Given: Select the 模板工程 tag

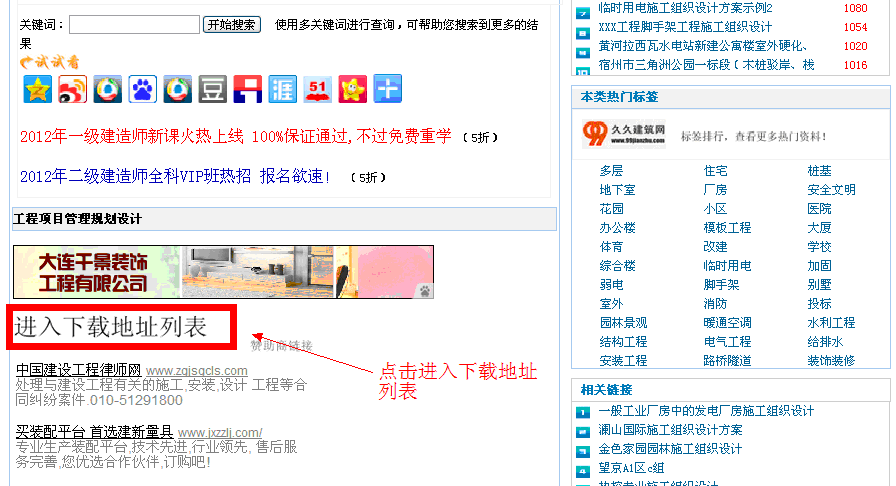Looking at the screenshot, I should click(727, 228).
